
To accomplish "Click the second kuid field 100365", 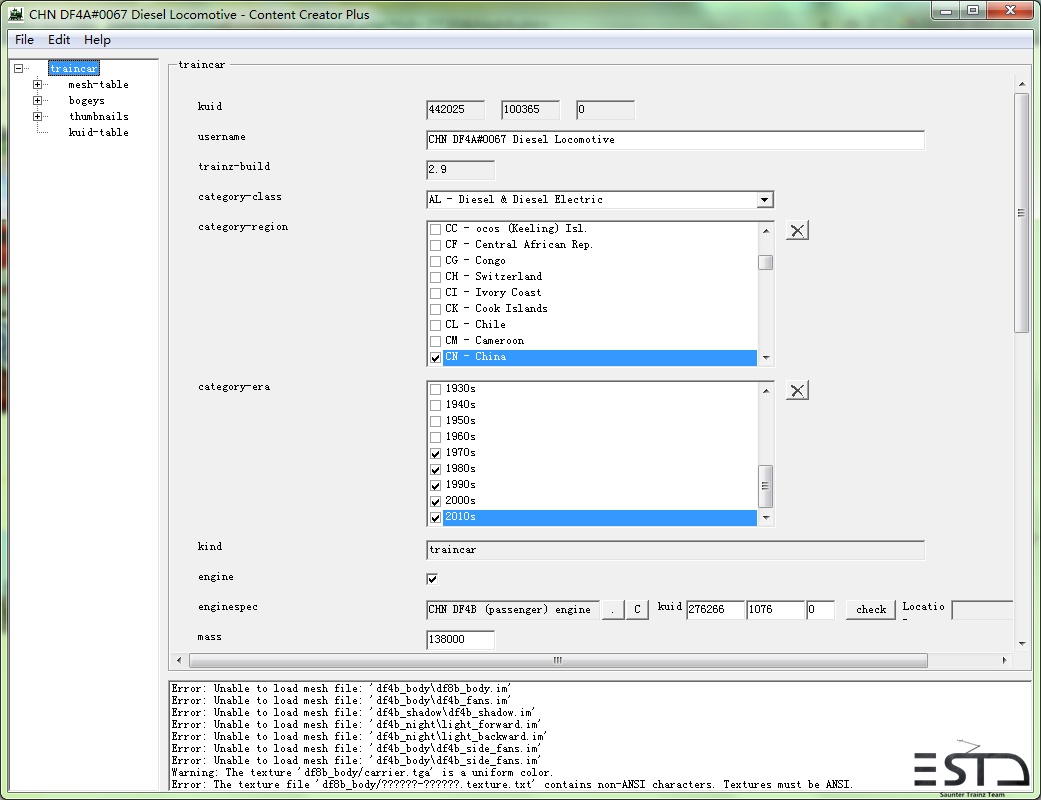I will click(530, 110).
